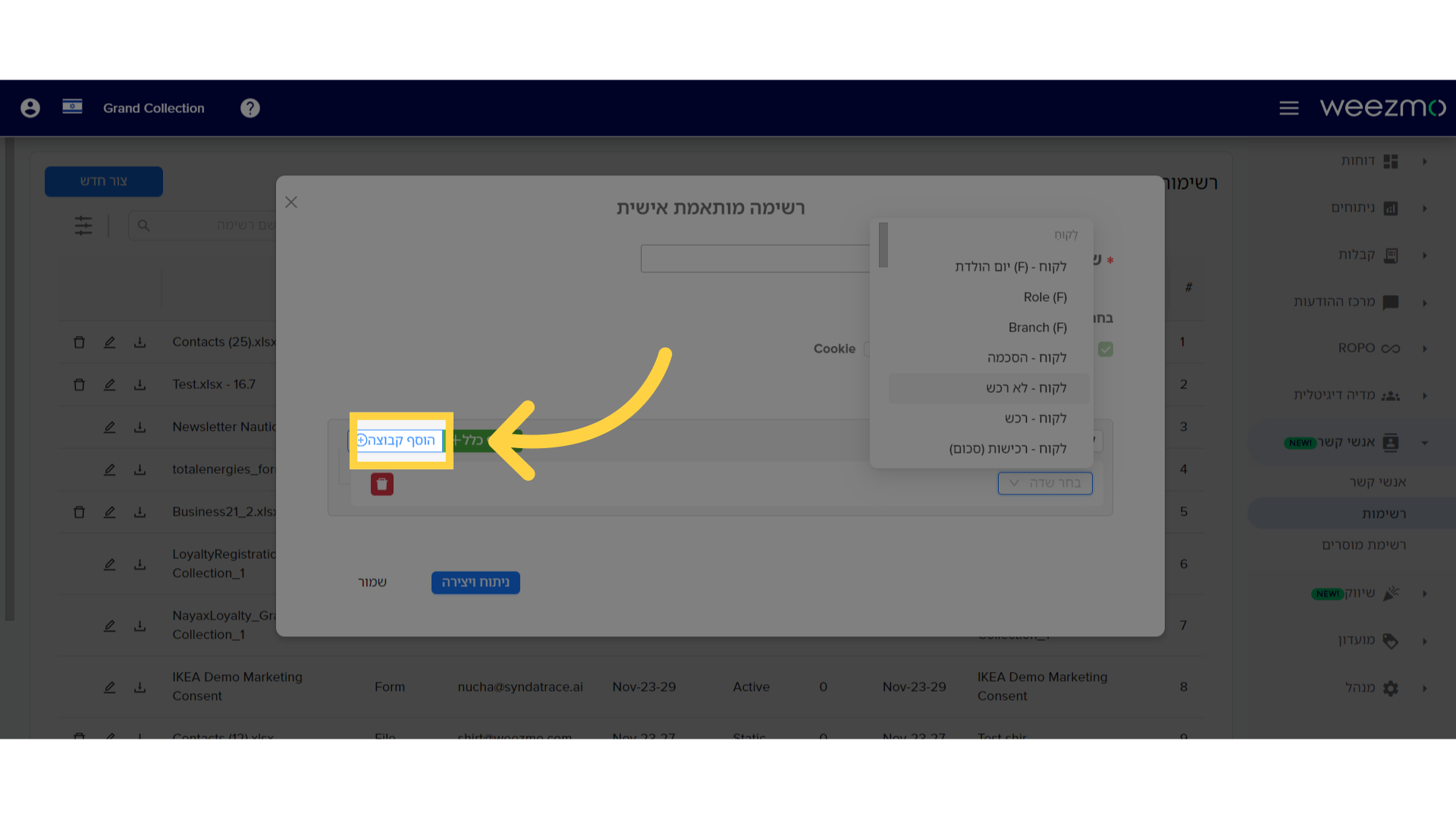1456x819 pixels.
Task: Download the Contacts (25).xlsx list
Action: click(140, 342)
